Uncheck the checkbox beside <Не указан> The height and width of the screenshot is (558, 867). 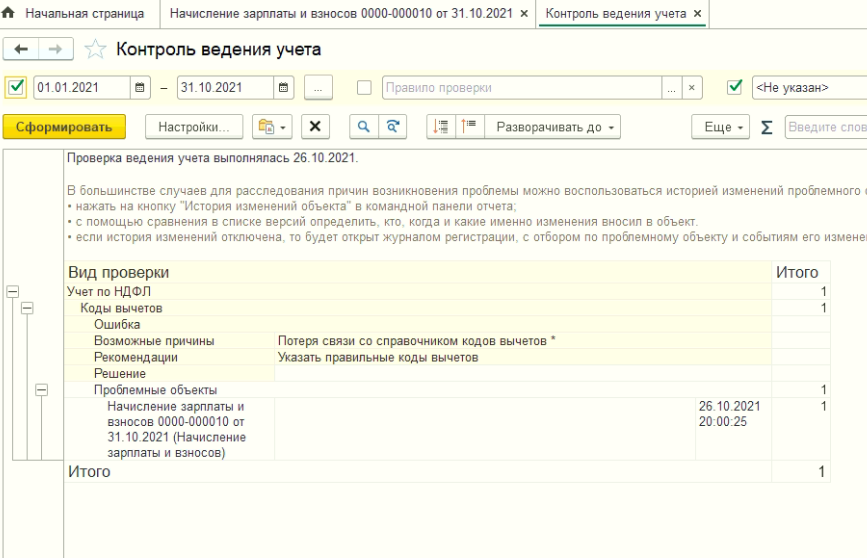click(x=735, y=87)
